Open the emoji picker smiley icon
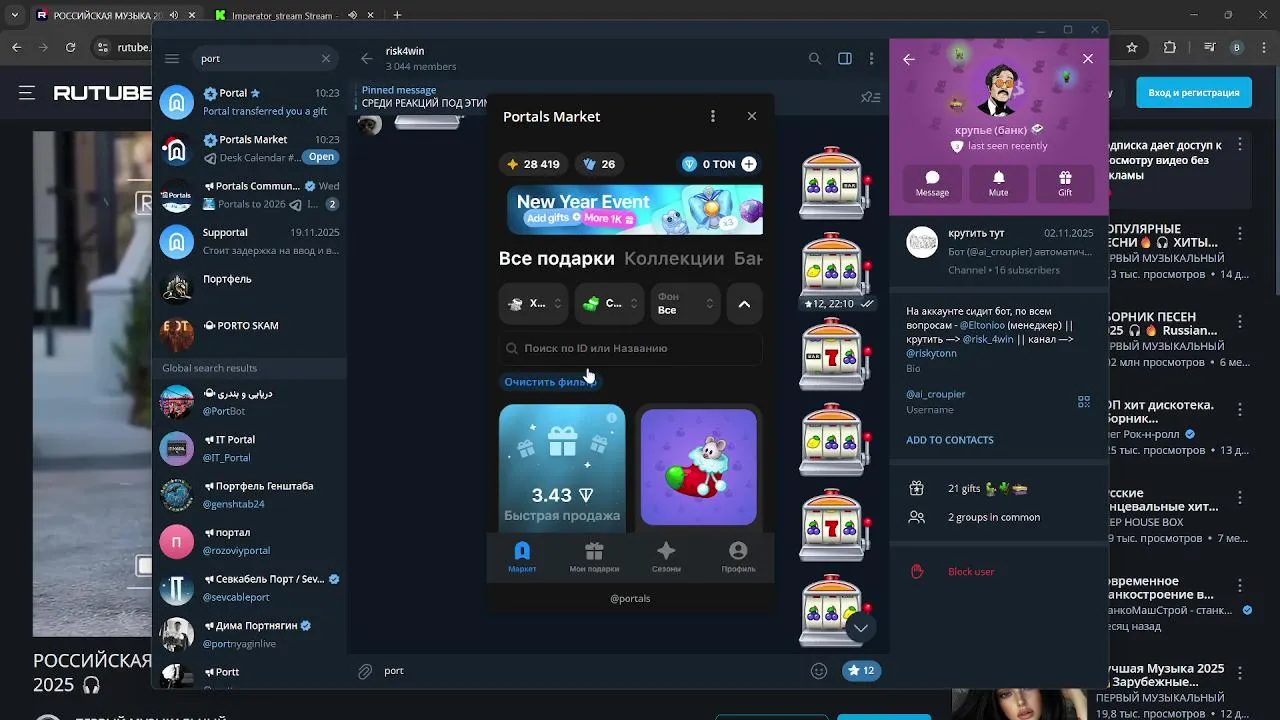Image resolution: width=1280 pixels, height=720 pixels. (819, 671)
